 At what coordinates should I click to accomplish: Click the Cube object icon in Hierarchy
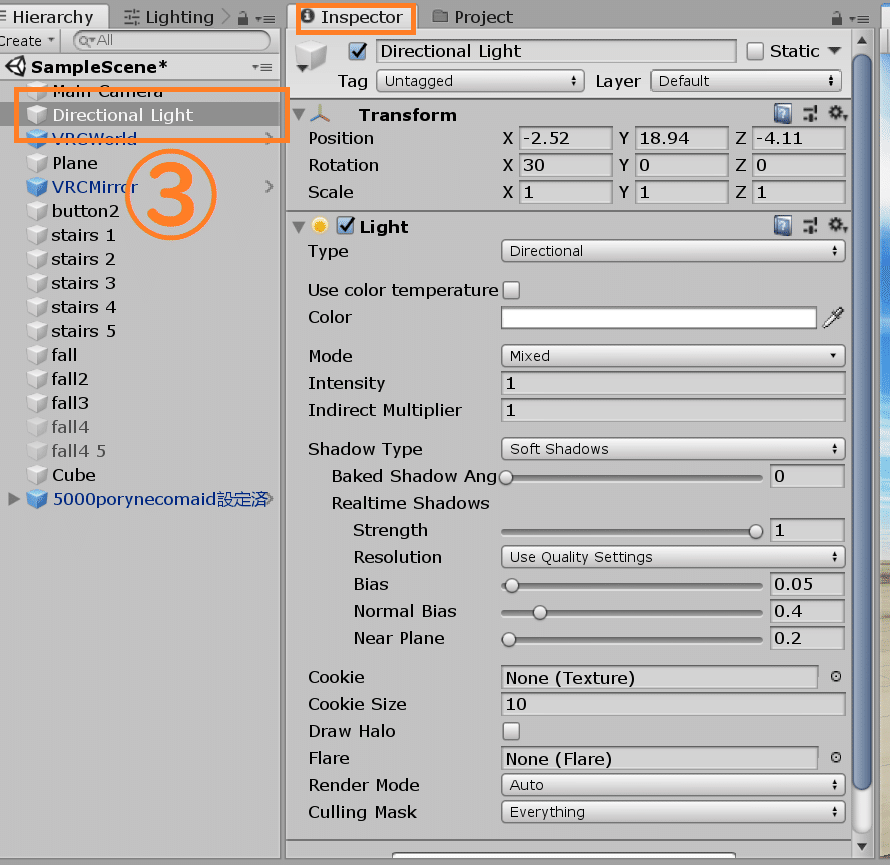(37, 475)
